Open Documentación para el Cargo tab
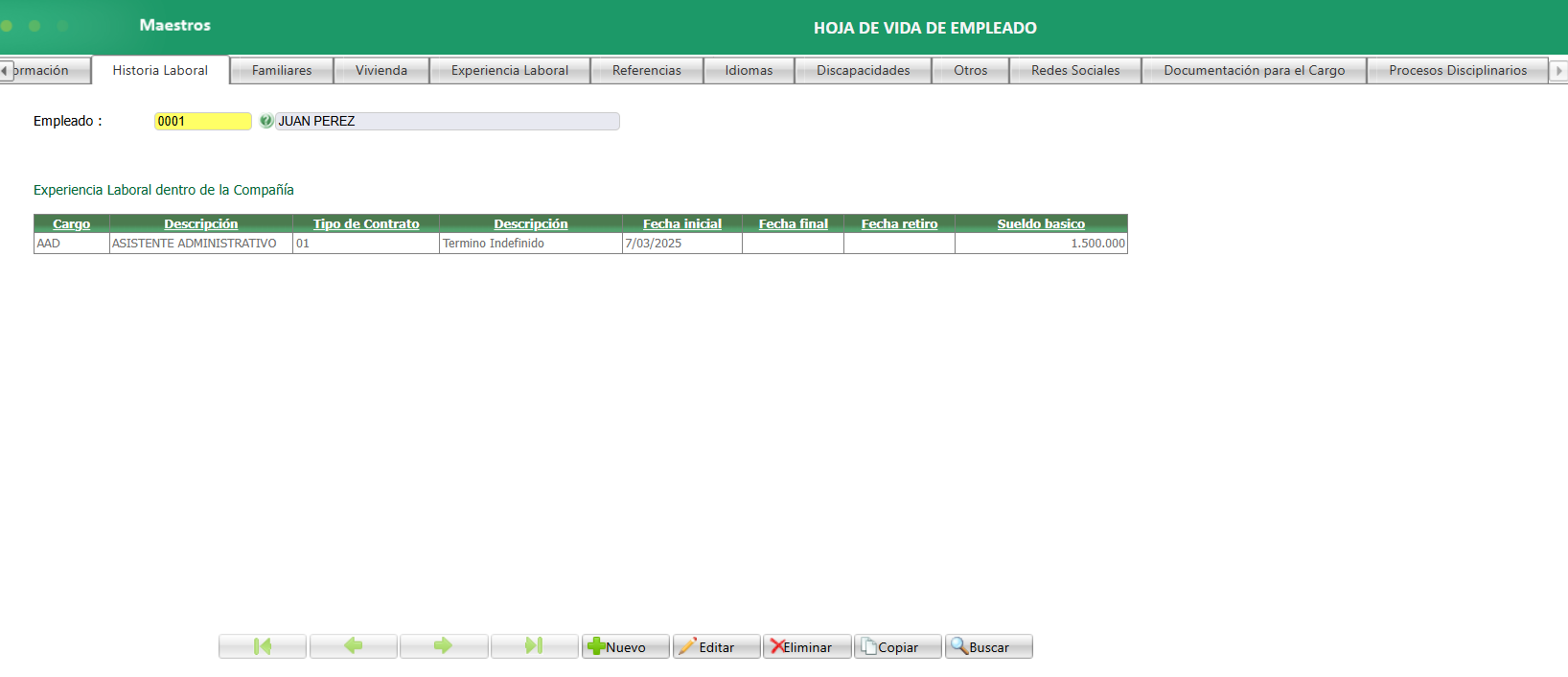Image resolution: width=1568 pixels, height=677 pixels. (x=1255, y=70)
